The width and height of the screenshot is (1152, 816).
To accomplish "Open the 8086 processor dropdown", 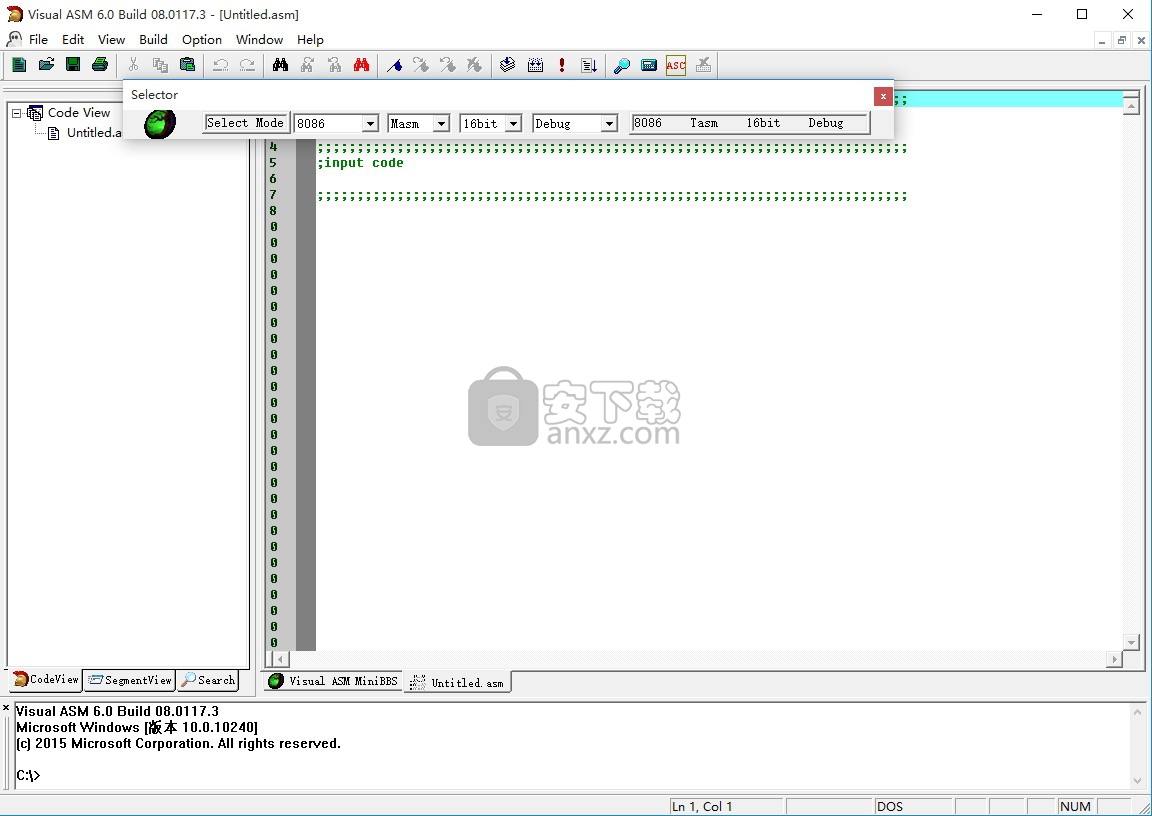I will point(370,124).
